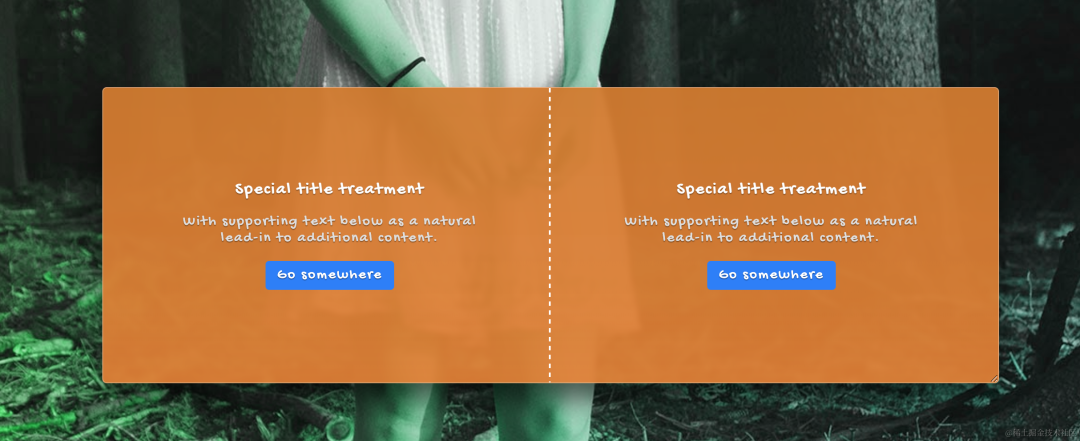Select the left Special title treatment heading
Viewport: 1080px width, 441px height.
click(329, 189)
